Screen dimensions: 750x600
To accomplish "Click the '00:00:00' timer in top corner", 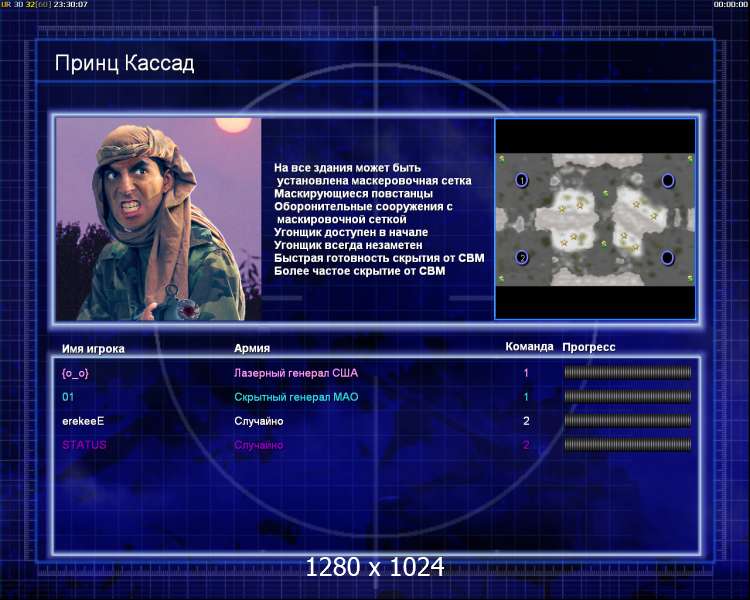I will tap(730, 4).
